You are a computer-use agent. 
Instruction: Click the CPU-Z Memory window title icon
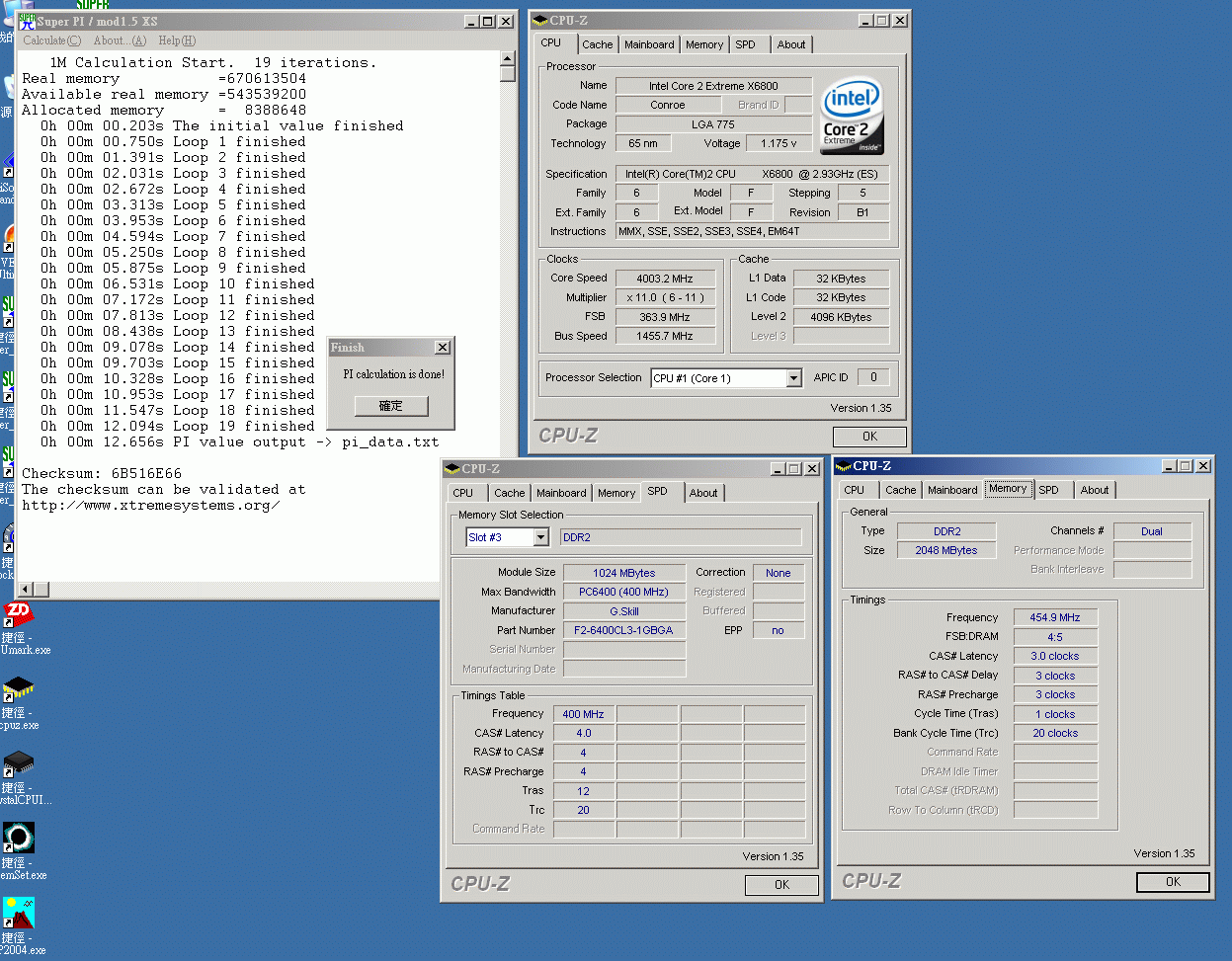(843, 466)
